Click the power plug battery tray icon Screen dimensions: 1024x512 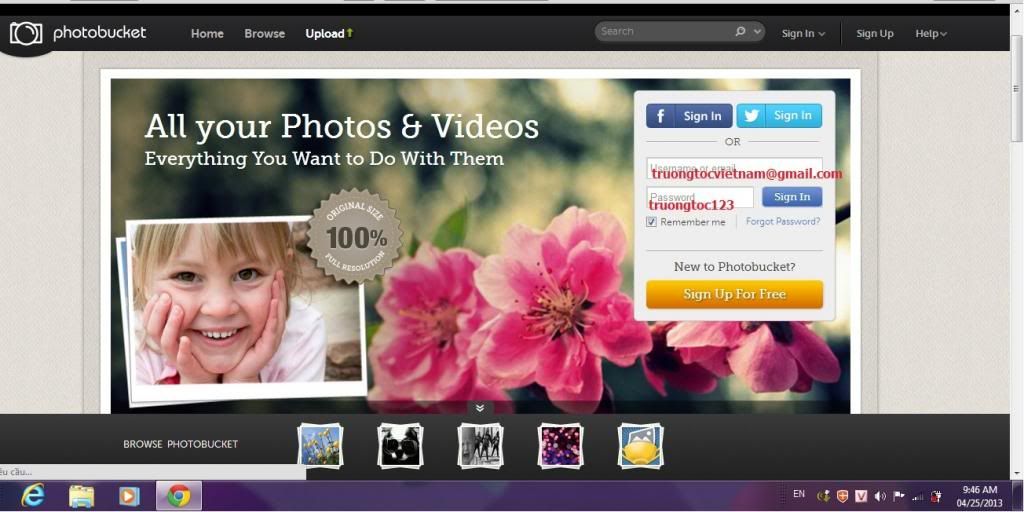point(936,496)
